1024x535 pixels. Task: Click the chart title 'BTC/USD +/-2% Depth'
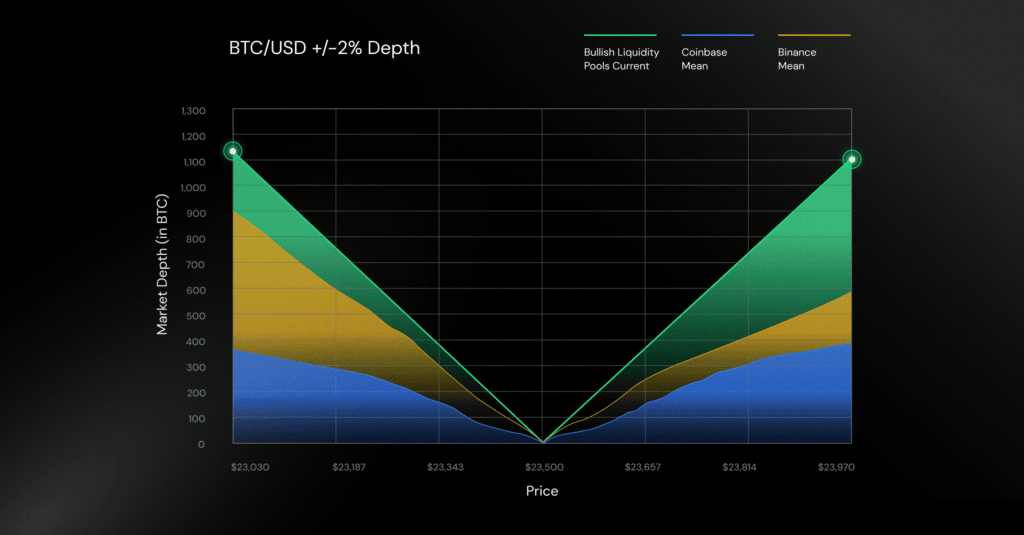325,48
